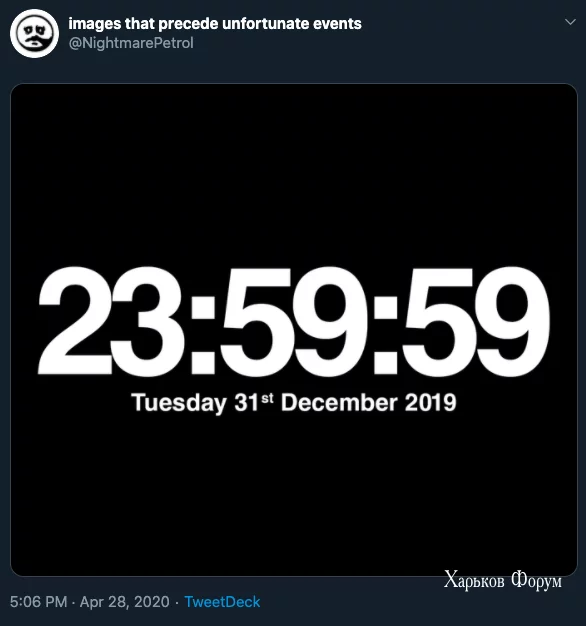Click the last '59' seconds digits
The height and width of the screenshot is (626, 586).
click(x=475, y=321)
